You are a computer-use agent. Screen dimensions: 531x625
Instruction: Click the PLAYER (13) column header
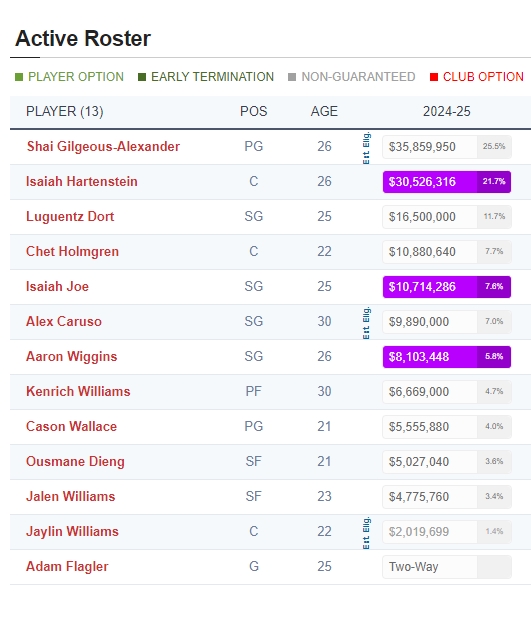click(x=65, y=112)
